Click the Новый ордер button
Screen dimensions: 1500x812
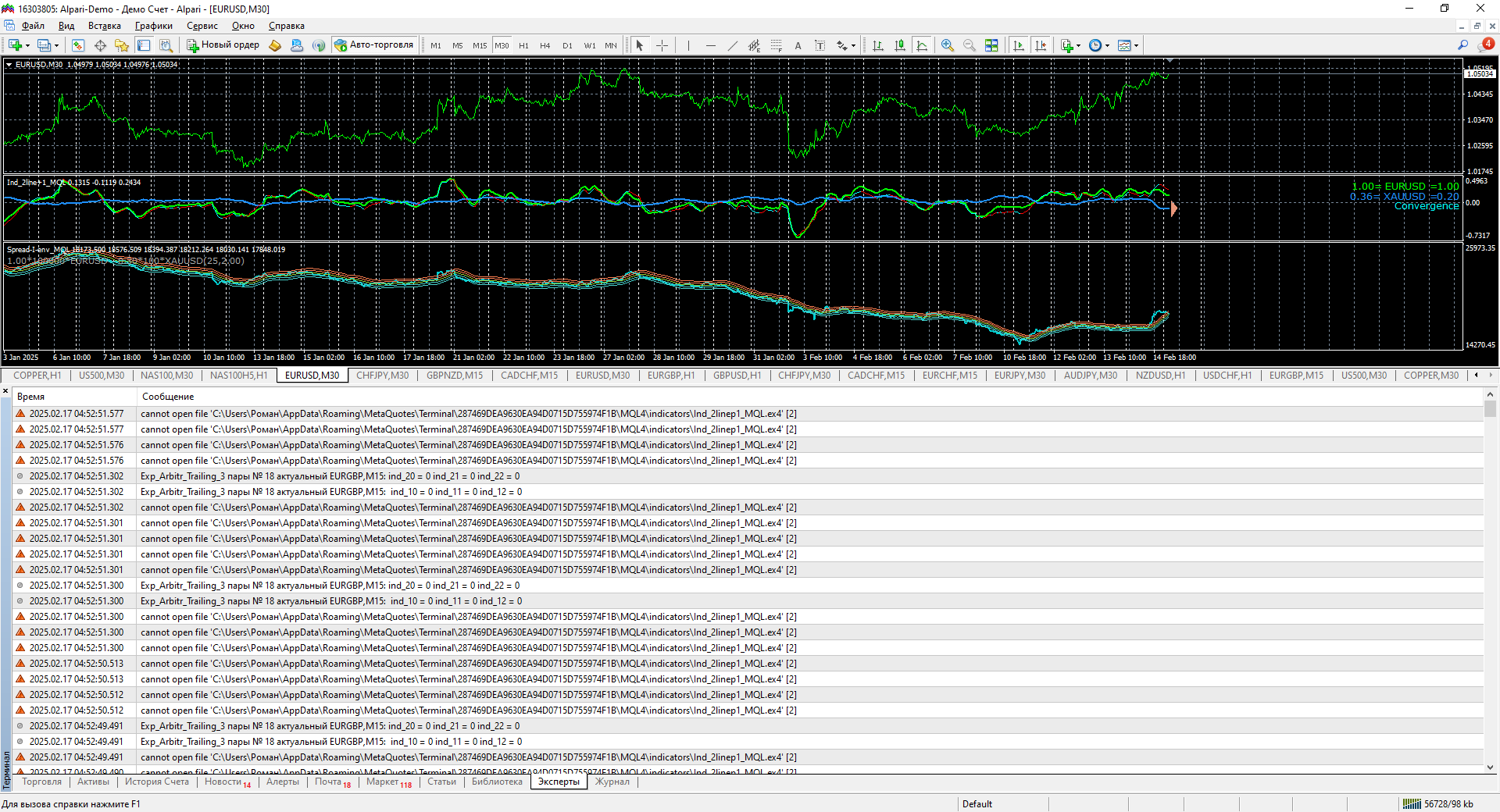pos(223,45)
